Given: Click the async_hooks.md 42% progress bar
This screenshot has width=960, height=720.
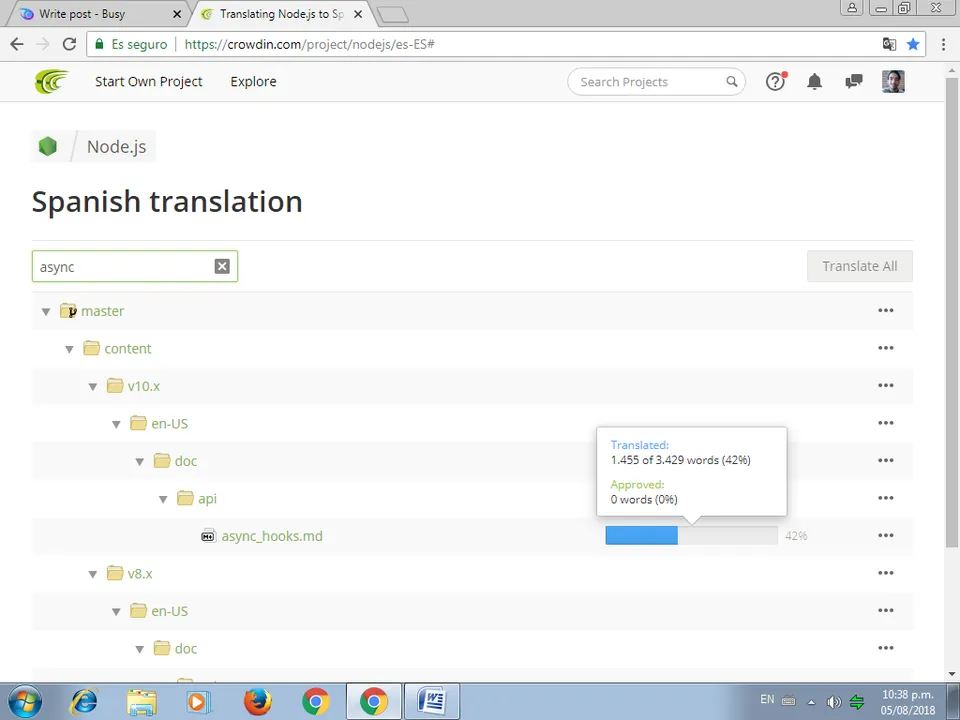Looking at the screenshot, I should click(x=691, y=535).
